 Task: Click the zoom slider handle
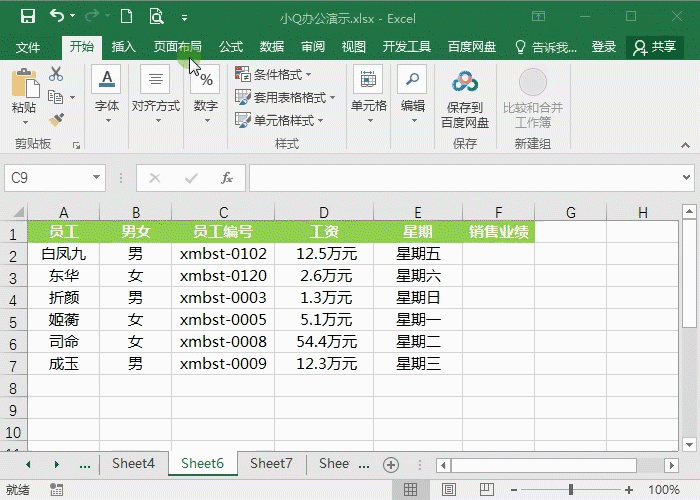click(x=571, y=490)
